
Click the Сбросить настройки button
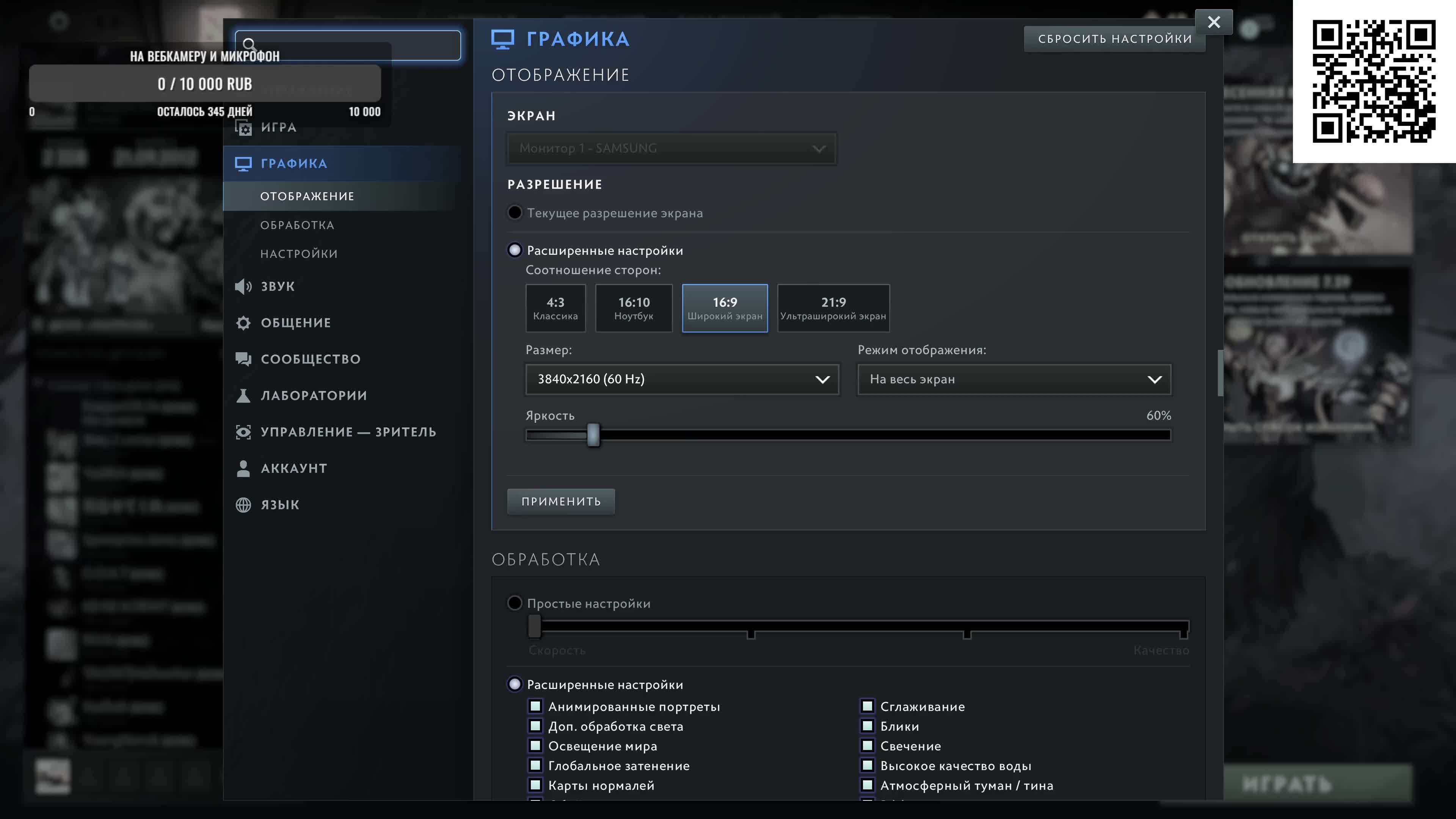click(1115, 39)
